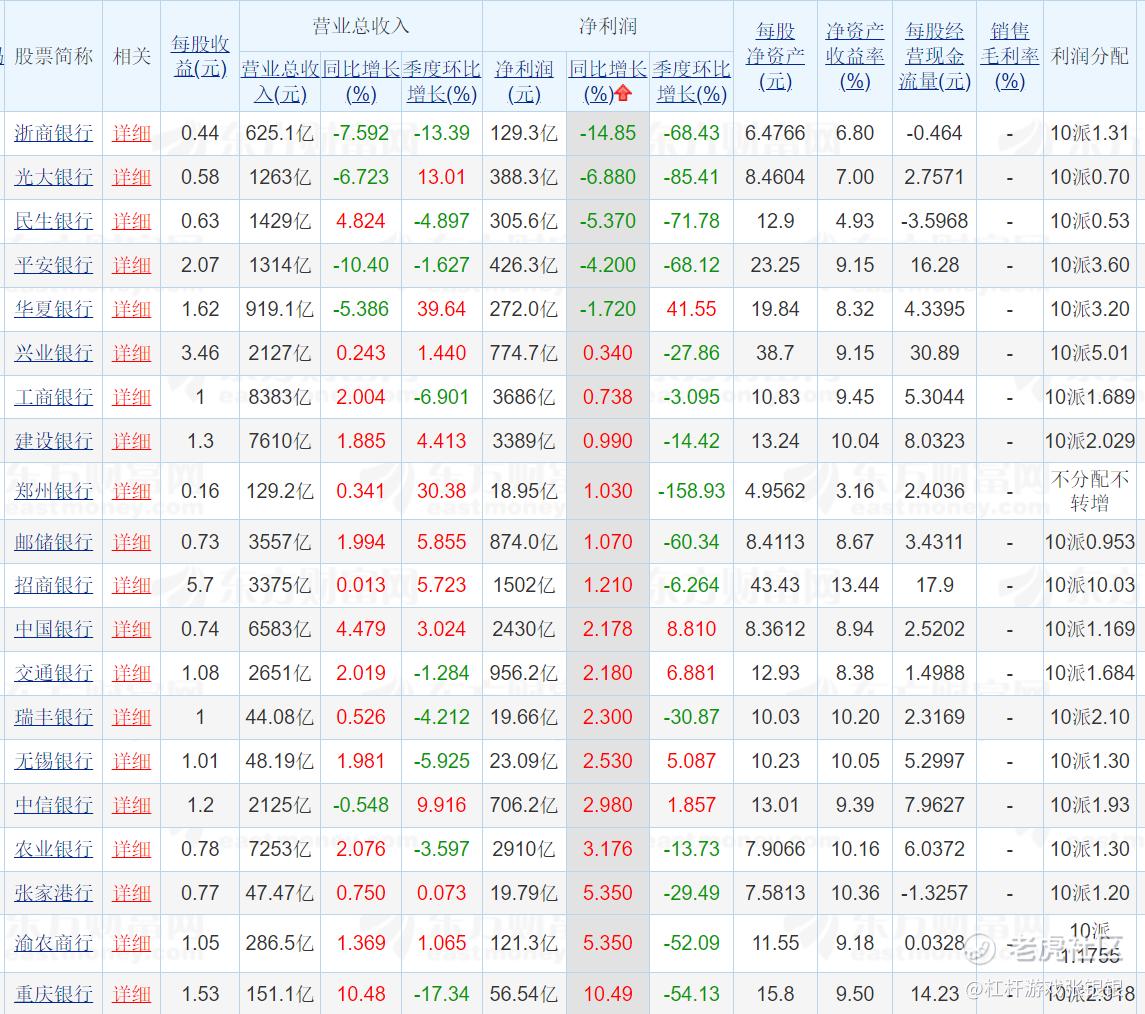The height and width of the screenshot is (1014, 1145).
Task: Sort by 净利润(元) column header
Action: [524, 81]
